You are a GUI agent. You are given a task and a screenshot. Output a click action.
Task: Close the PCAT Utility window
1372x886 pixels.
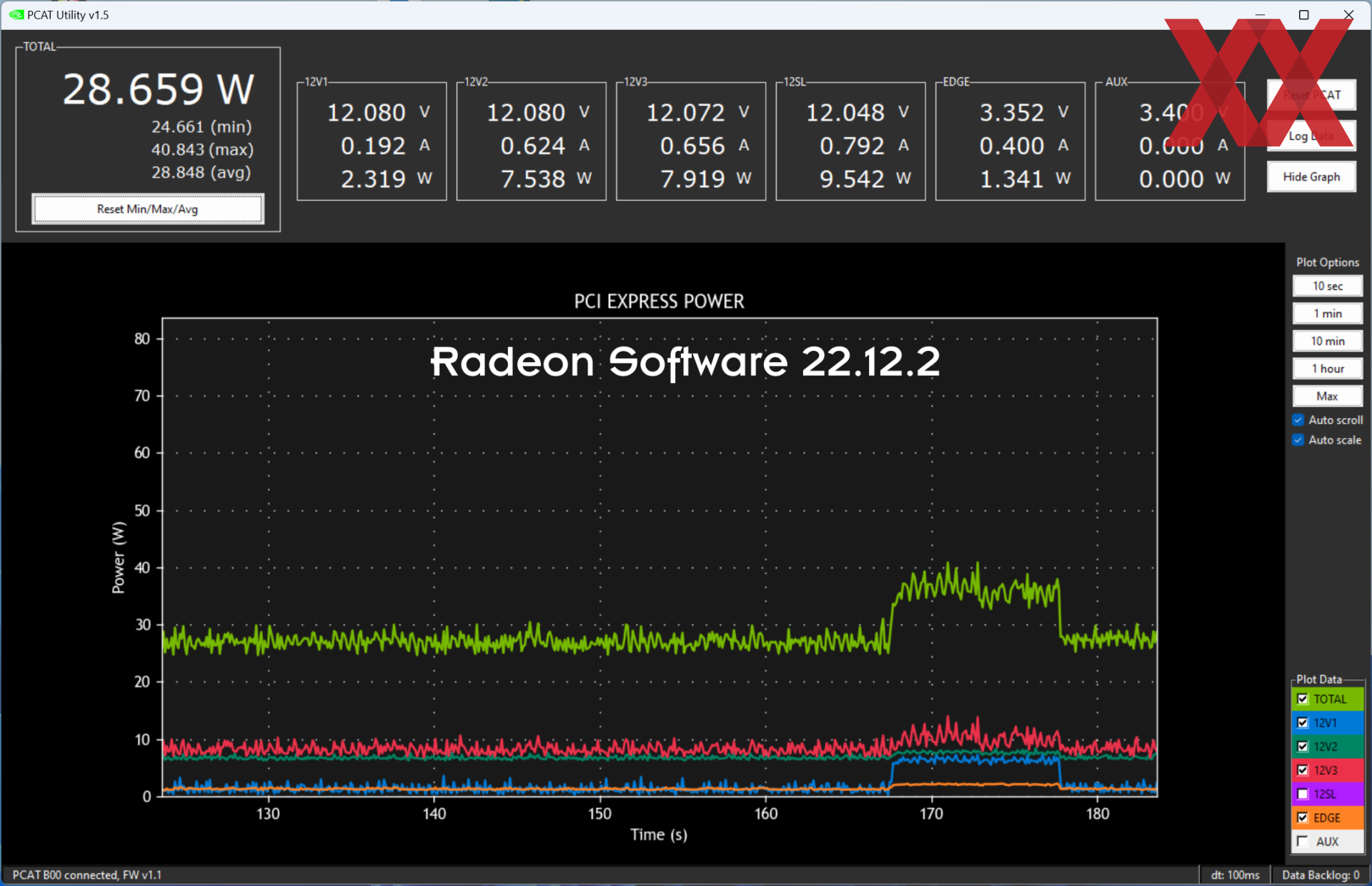click(x=1348, y=14)
